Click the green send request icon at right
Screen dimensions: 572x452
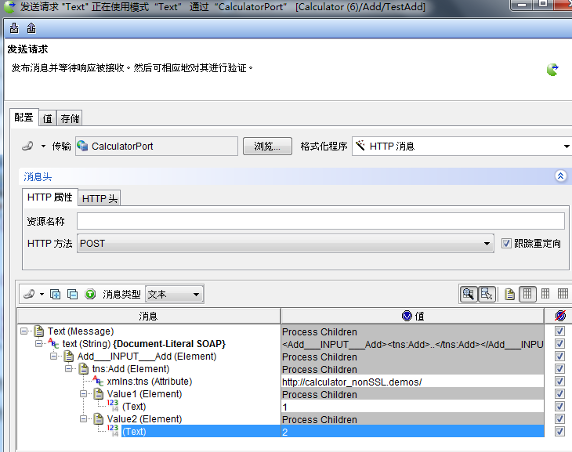(x=552, y=69)
